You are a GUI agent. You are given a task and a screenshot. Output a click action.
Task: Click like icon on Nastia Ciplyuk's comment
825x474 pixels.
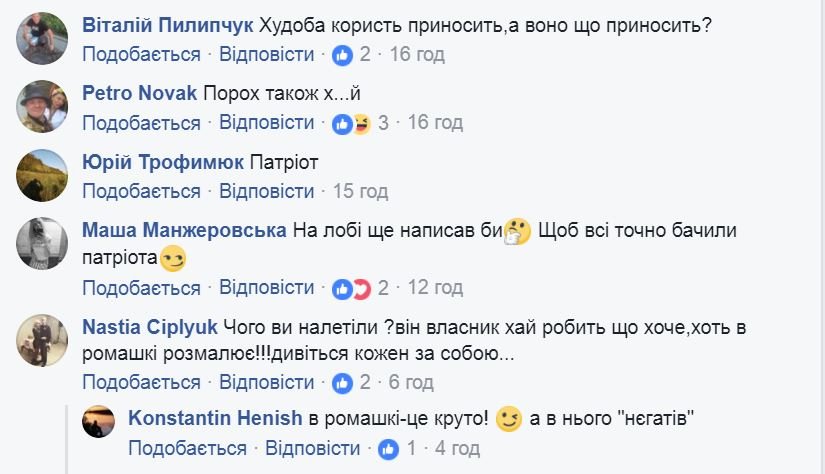342,382
